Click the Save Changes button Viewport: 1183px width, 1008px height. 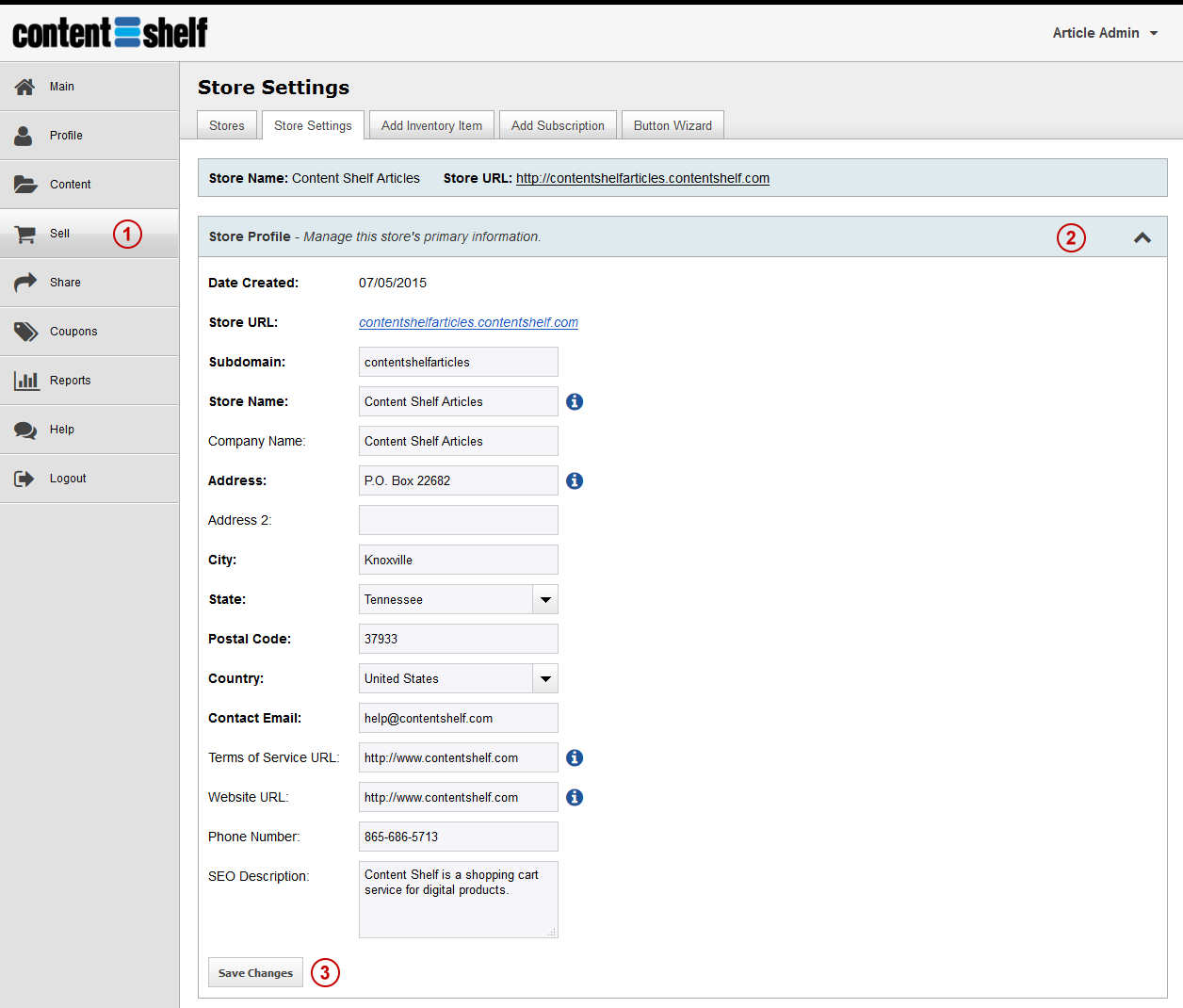click(255, 972)
